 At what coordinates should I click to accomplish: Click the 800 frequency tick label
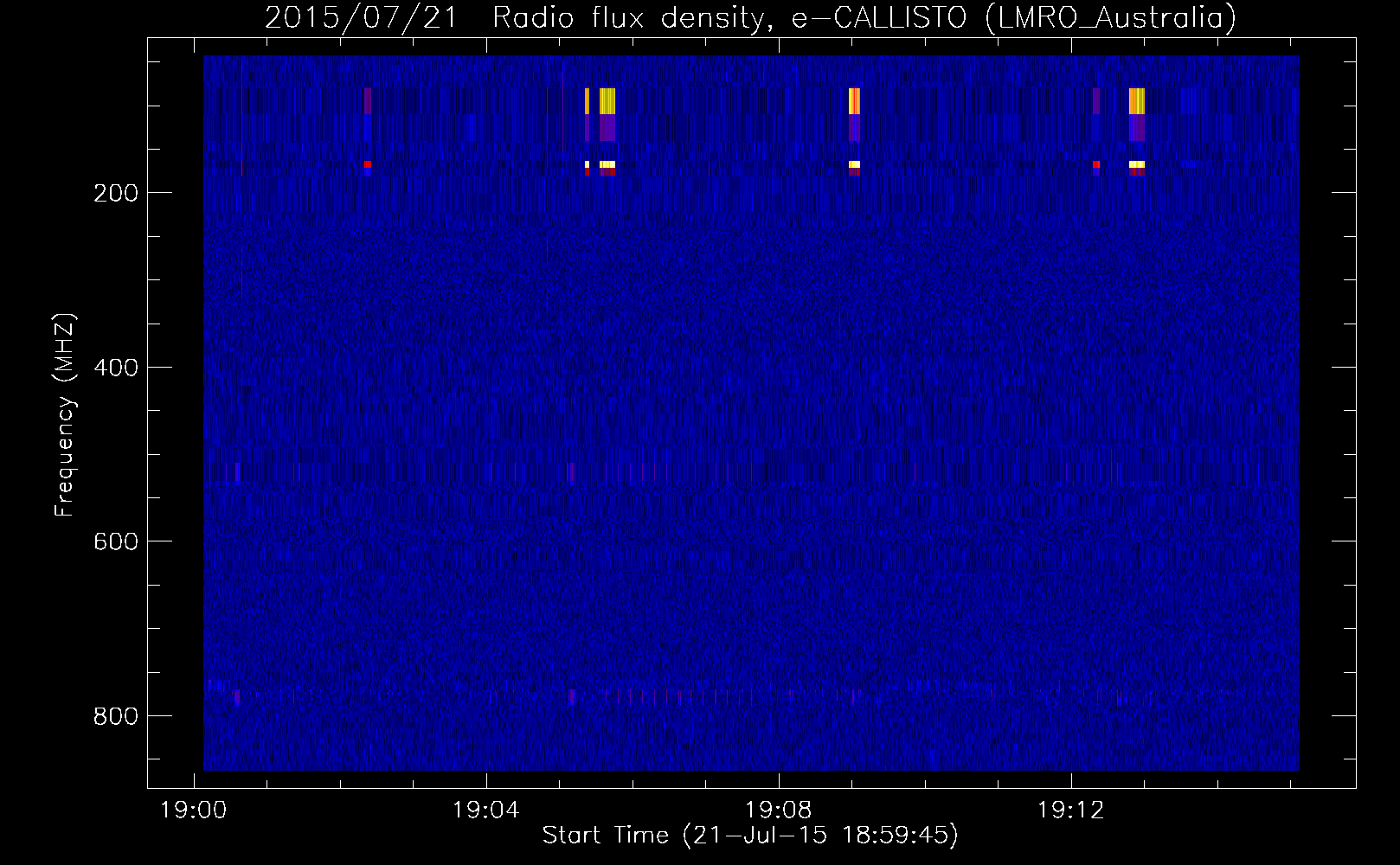pyautogui.click(x=116, y=716)
